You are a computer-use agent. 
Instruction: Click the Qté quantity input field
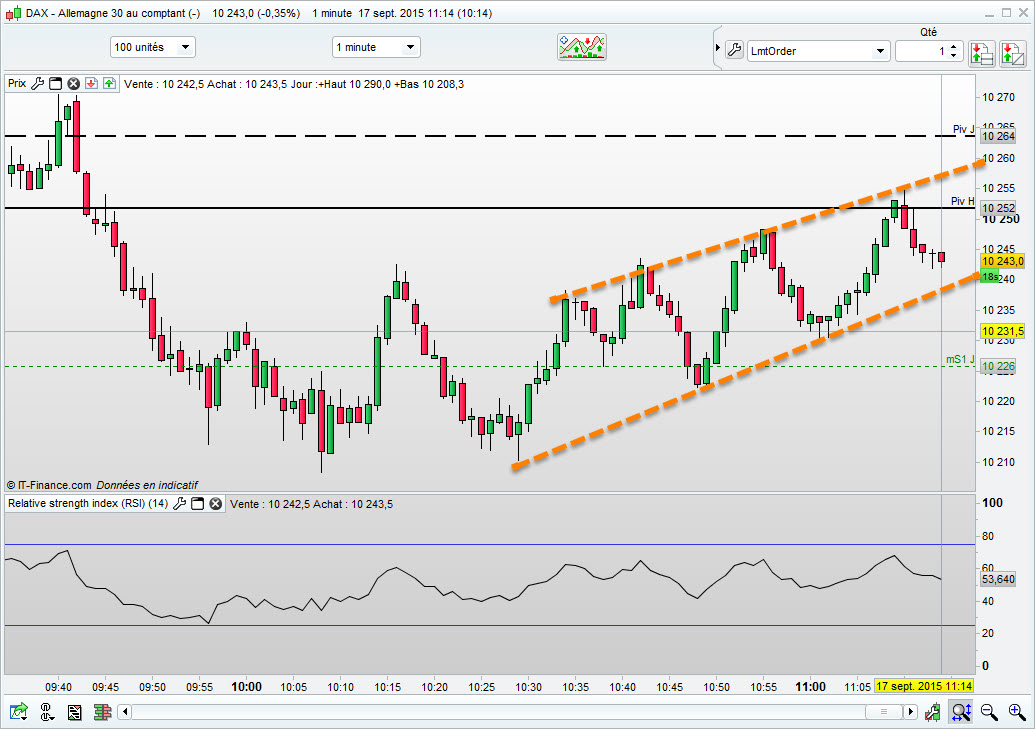922,51
